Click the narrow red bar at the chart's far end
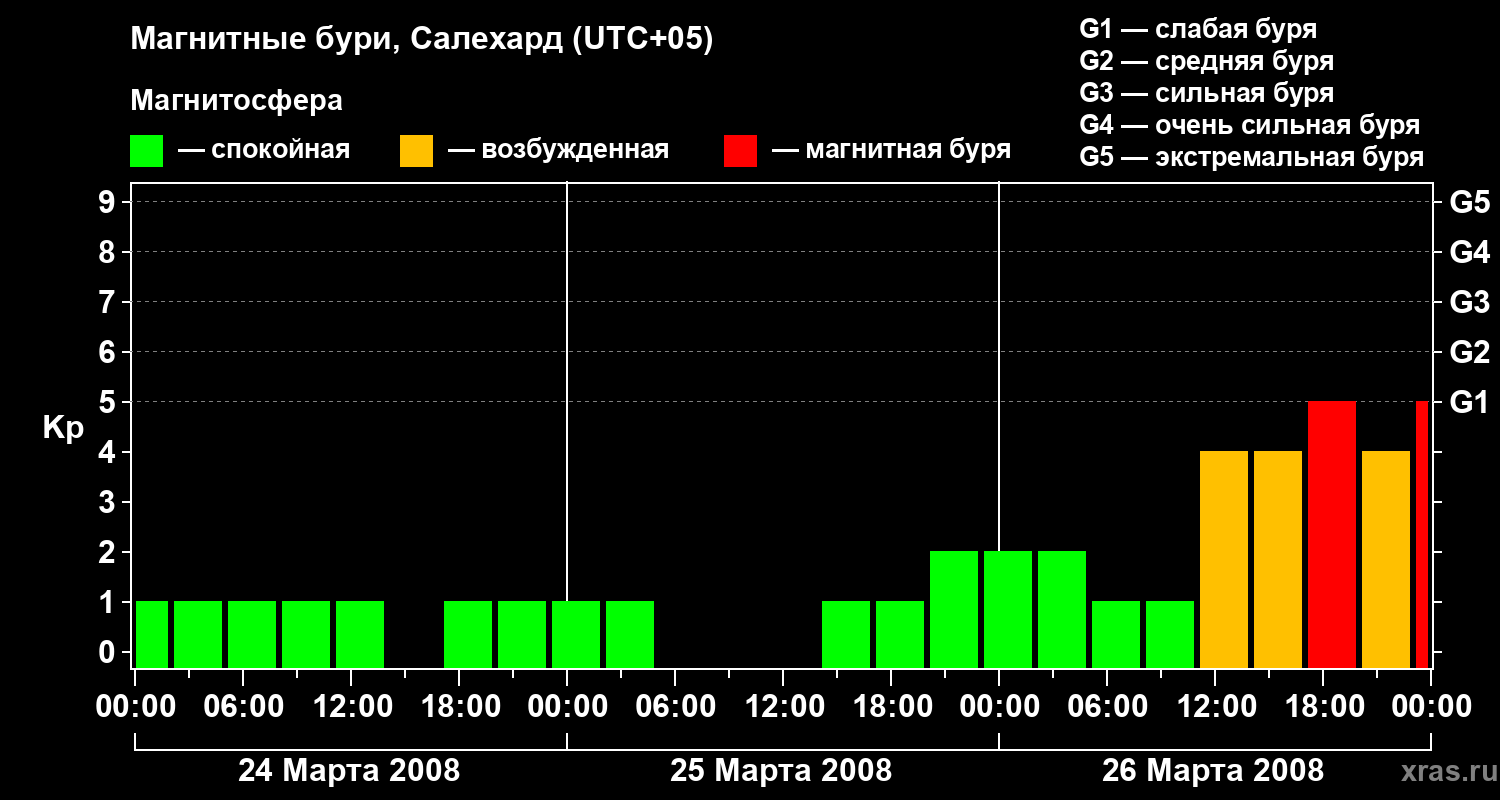This screenshot has width=1500, height=800. click(x=1422, y=534)
